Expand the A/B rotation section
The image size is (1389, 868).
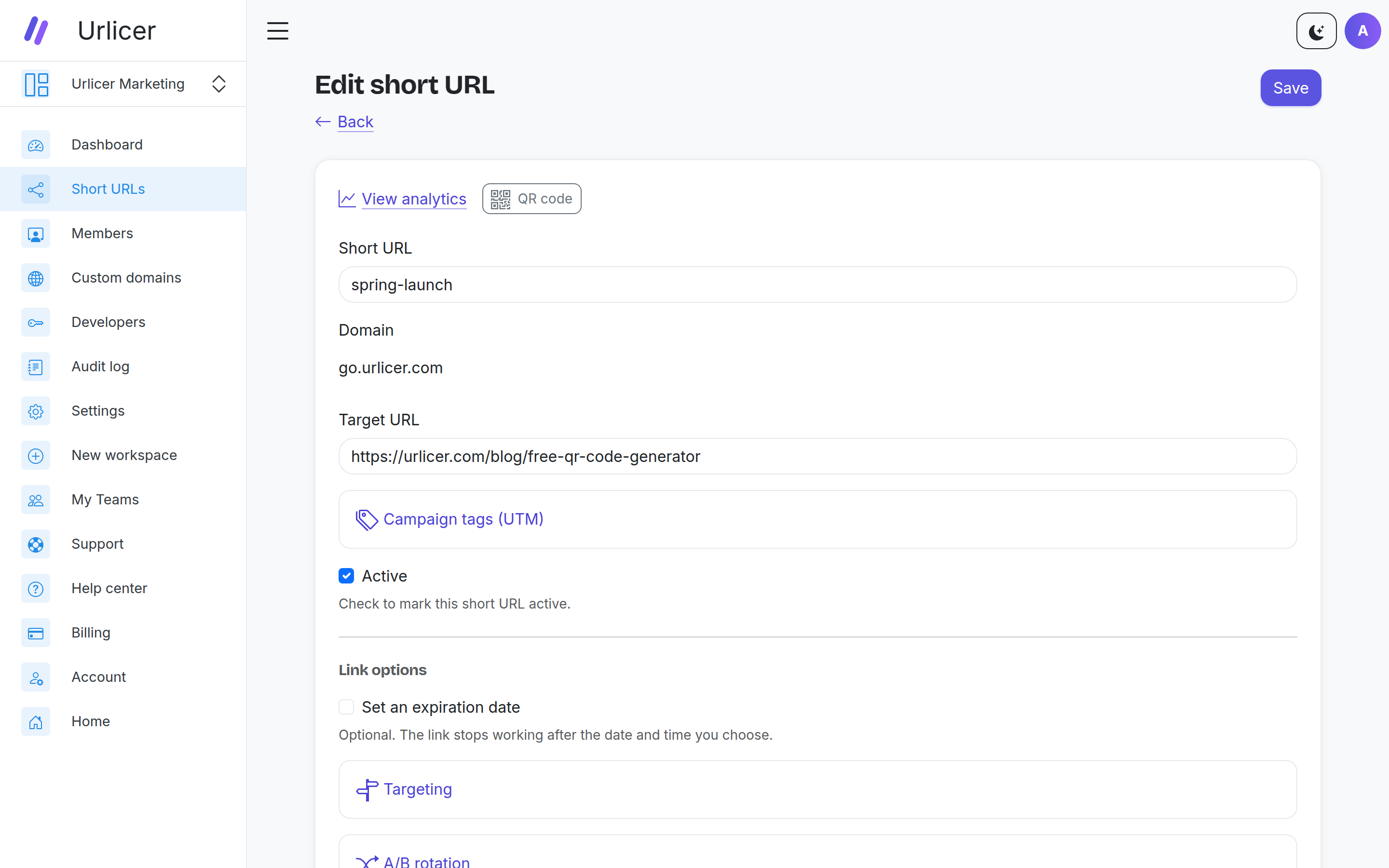point(817,852)
